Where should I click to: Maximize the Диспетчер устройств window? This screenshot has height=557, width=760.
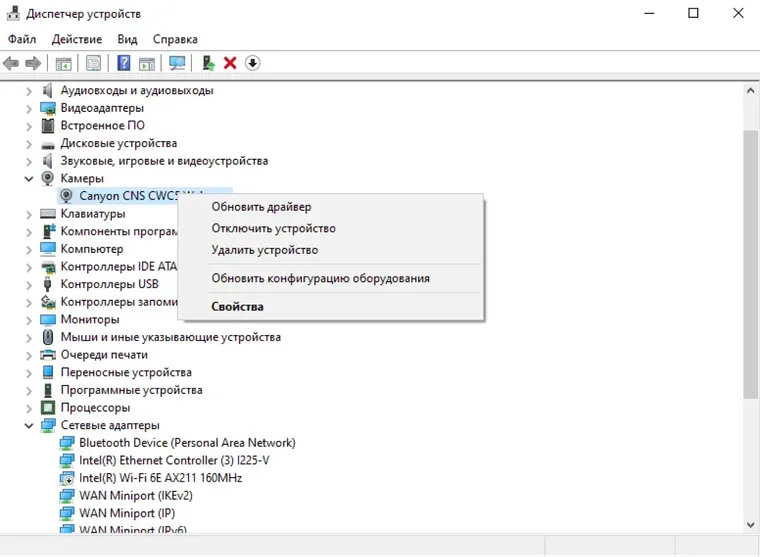[694, 13]
